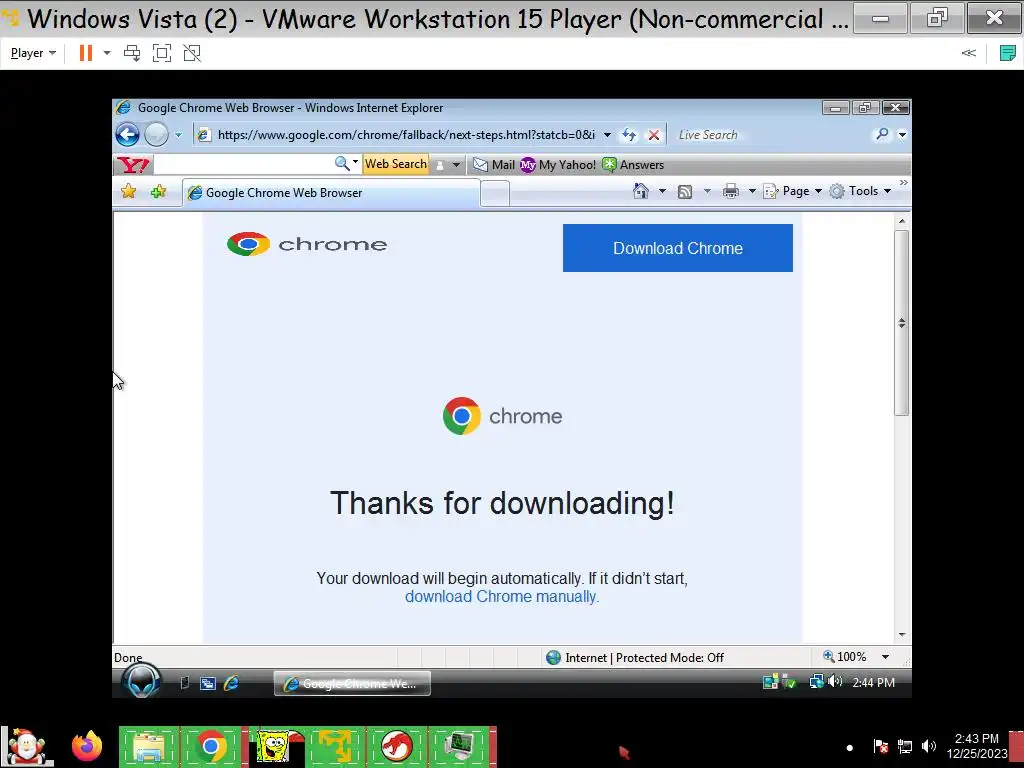1024x768 pixels.
Task: Click the host taskbar speaker icon
Action: [x=929, y=746]
